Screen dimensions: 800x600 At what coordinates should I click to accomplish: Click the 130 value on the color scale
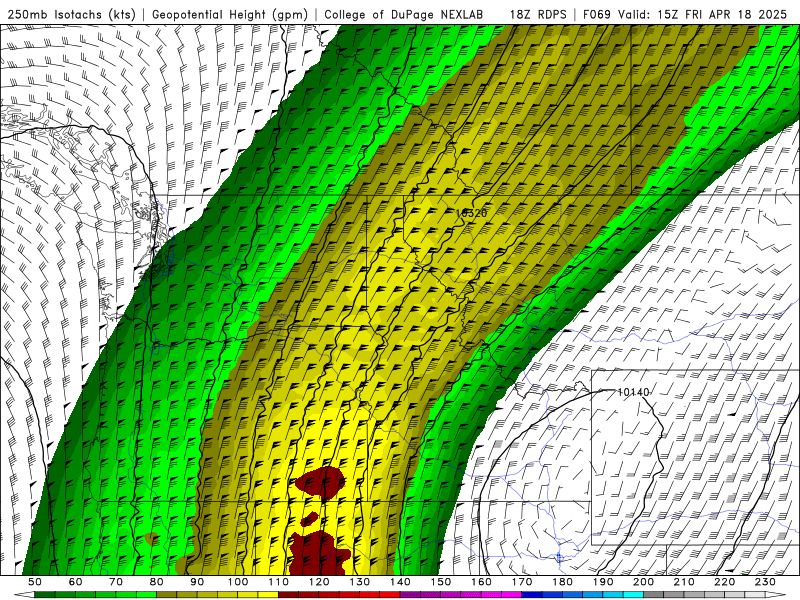[x=360, y=582]
